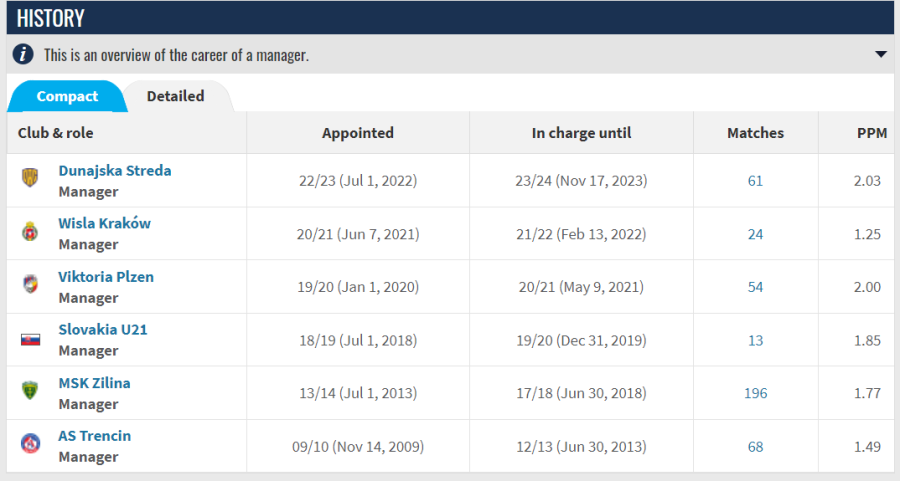
Task: Click the Matches column header
Action: click(x=755, y=133)
